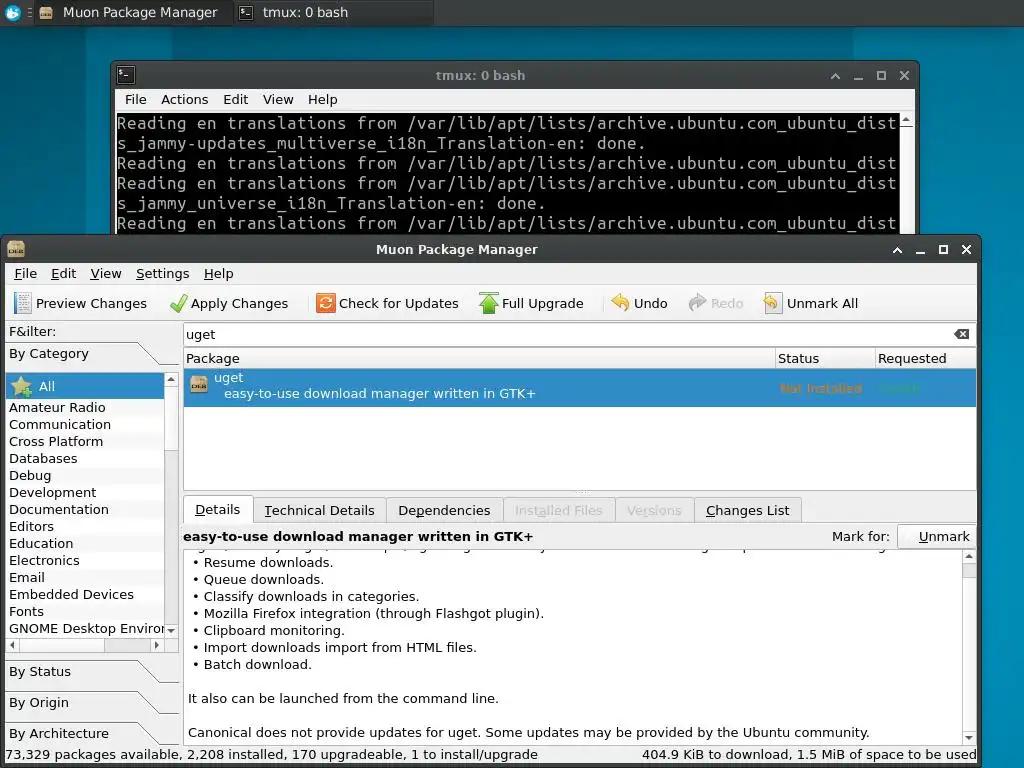This screenshot has width=1024, height=768.
Task: Select the disabled Versions tab
Action: point(654,510)
